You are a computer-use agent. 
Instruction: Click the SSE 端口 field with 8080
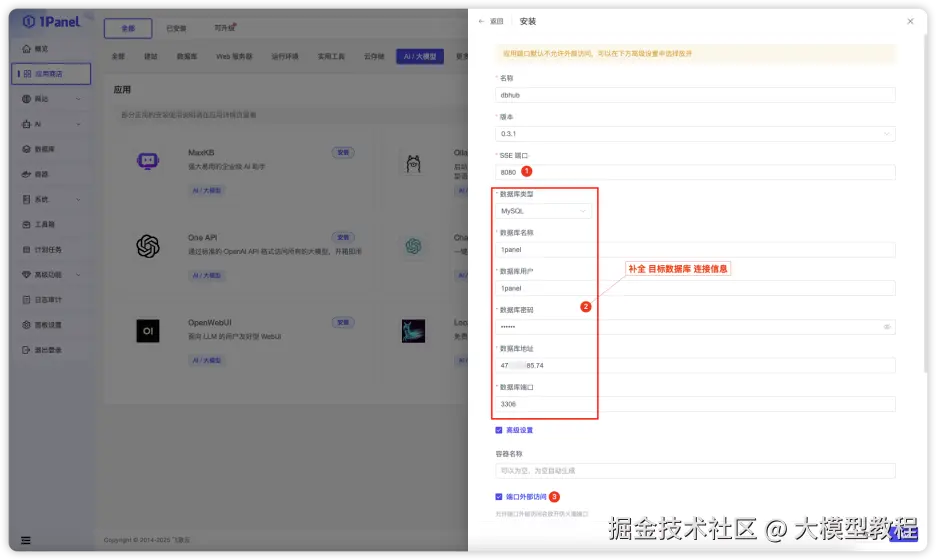[695, 172]
